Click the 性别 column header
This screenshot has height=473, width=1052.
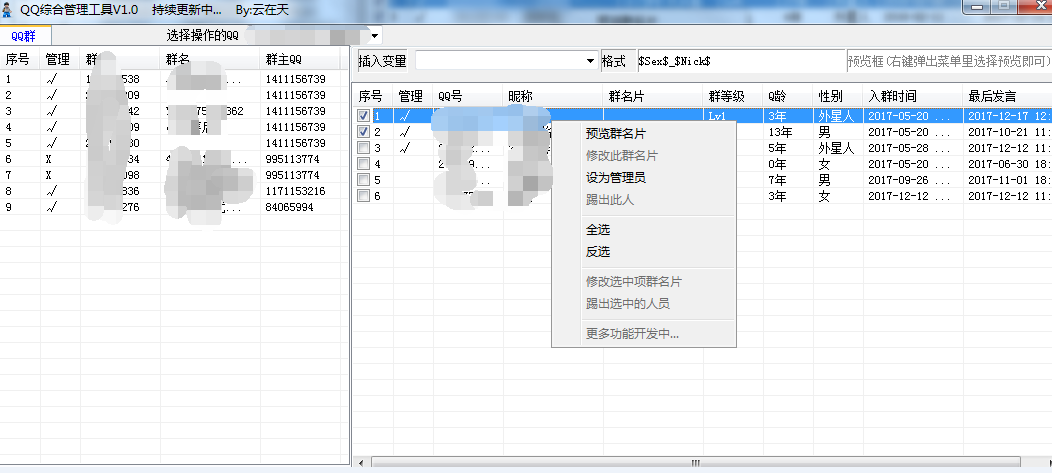(838, 97)
